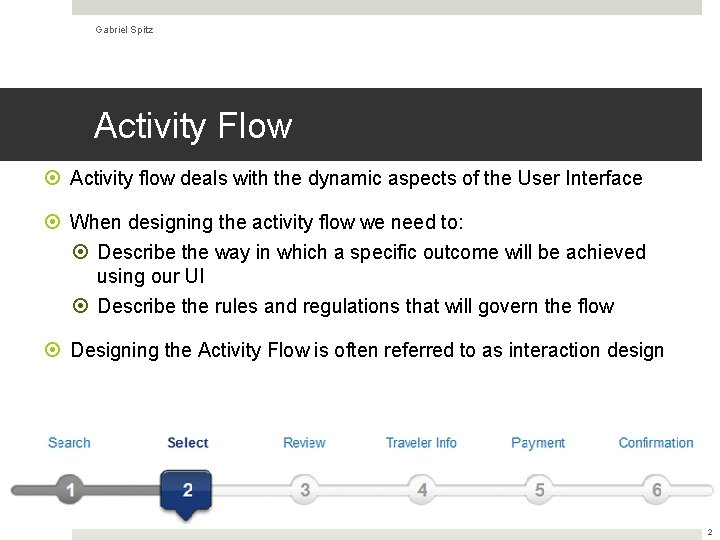Viewport: 720px width, 540px height.
Task: Jump to step 6 circle marker
Action: coord(657,490)
